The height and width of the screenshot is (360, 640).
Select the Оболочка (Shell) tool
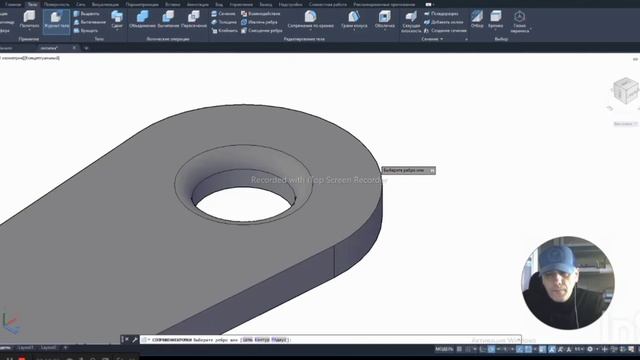(x=384, y=19)
